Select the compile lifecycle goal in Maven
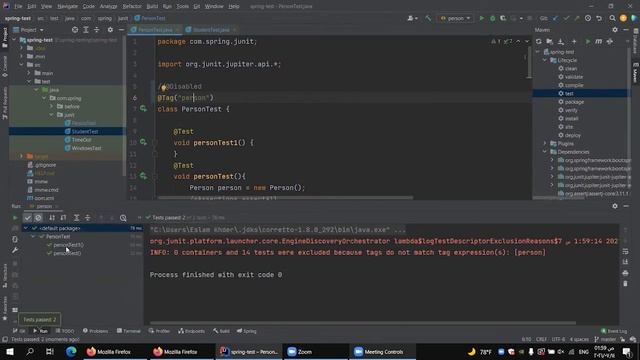The height and width of the screenshot is (360, 640). [574, 85]
